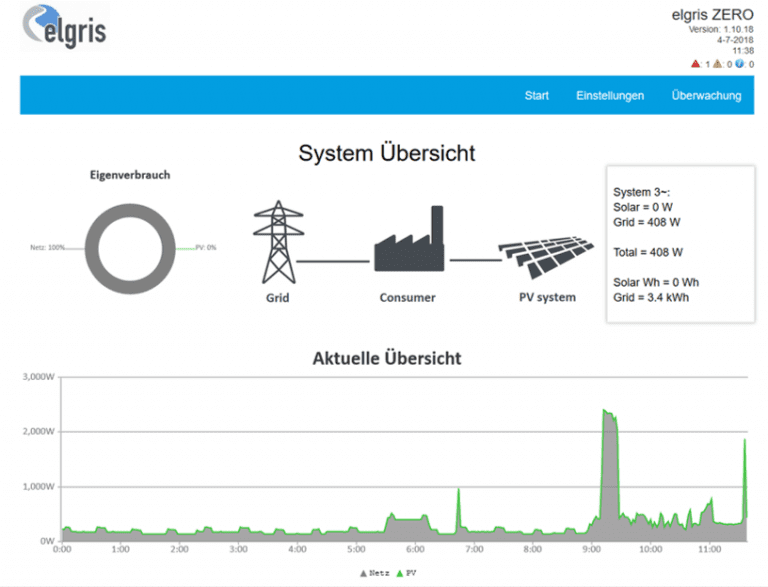Click the blue info status icon

[739, 64]
